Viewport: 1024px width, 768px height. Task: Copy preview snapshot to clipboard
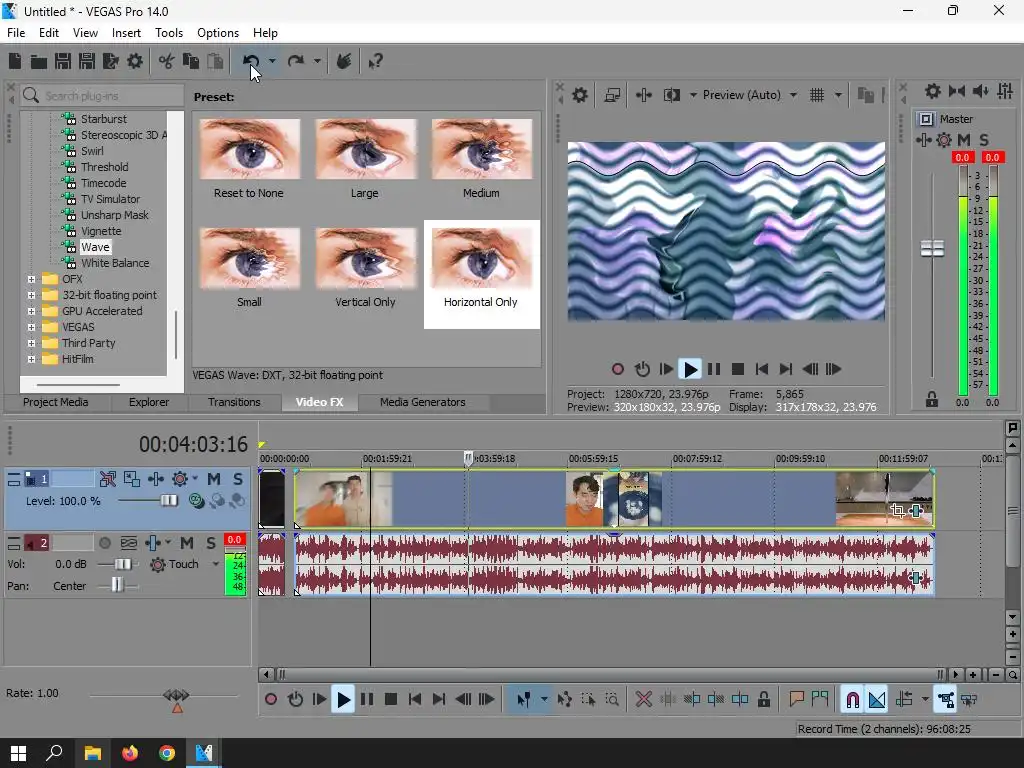(x=865, y=95)
